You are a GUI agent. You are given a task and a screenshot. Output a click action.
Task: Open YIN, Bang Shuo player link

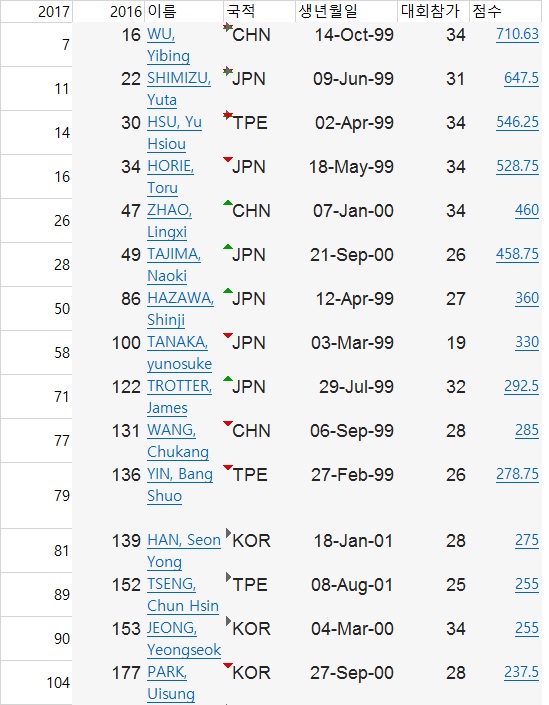tap(180, 485)
